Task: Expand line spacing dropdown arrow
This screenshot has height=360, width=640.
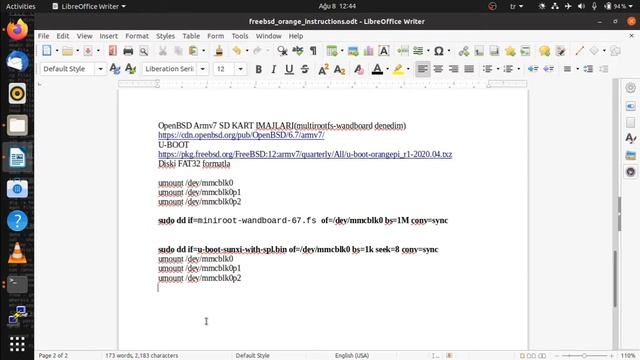Action: pyautogui.click(x=577, y=69)
